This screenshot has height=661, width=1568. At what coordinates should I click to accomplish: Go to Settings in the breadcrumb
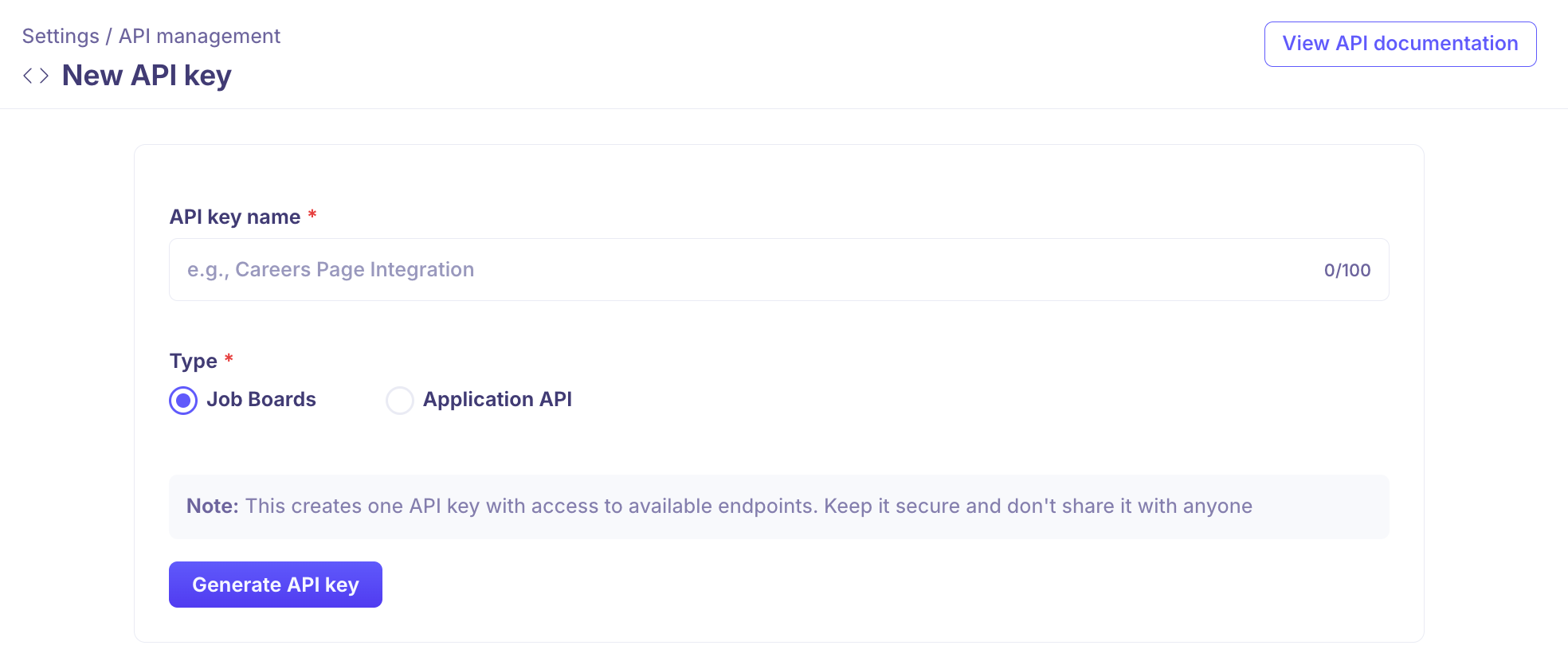(61, 37)
